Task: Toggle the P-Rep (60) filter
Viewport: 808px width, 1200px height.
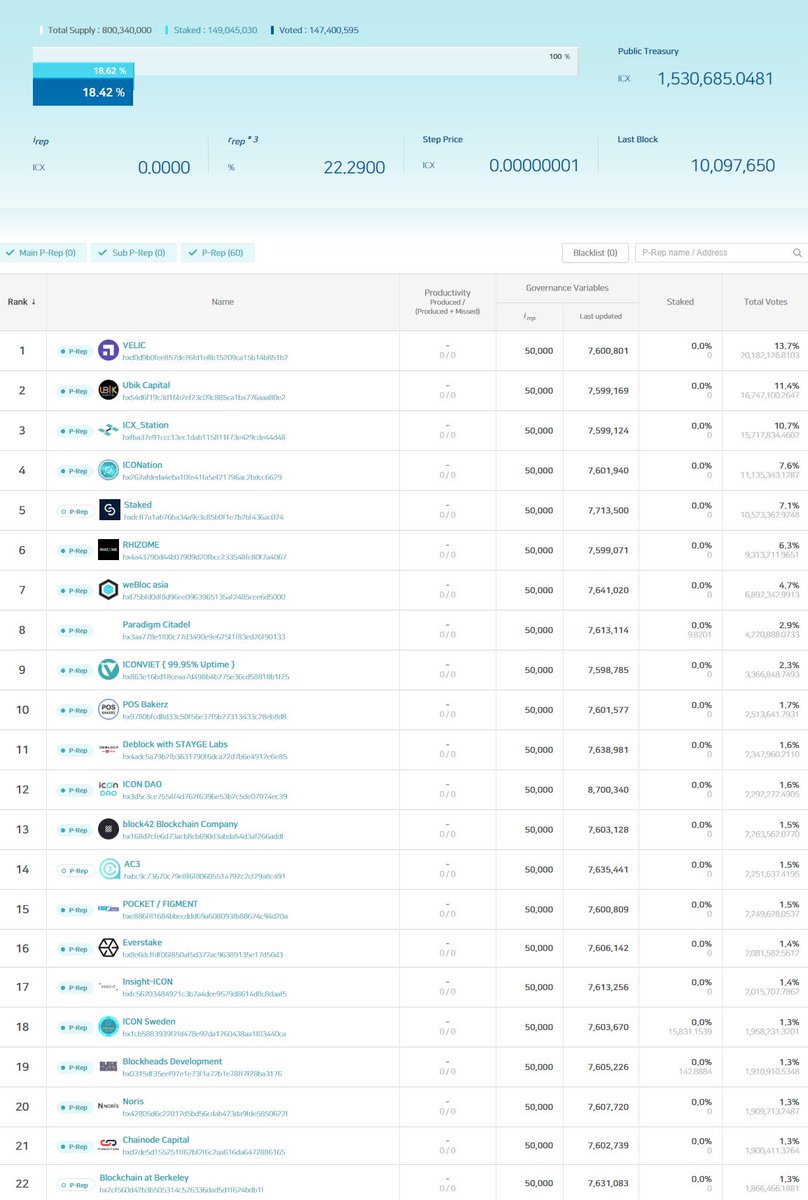Action: (x=218, y=253)
